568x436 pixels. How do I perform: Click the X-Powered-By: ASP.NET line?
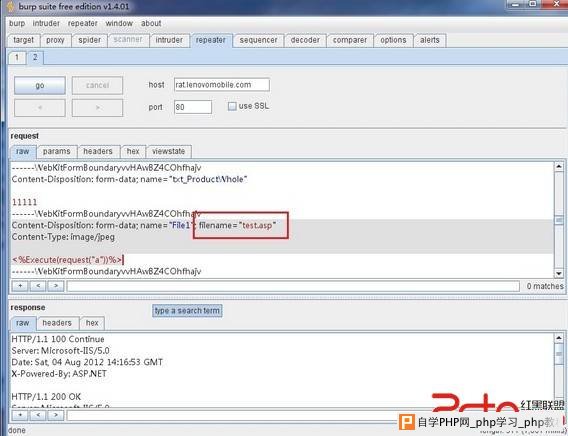click(x=59, y=374)
